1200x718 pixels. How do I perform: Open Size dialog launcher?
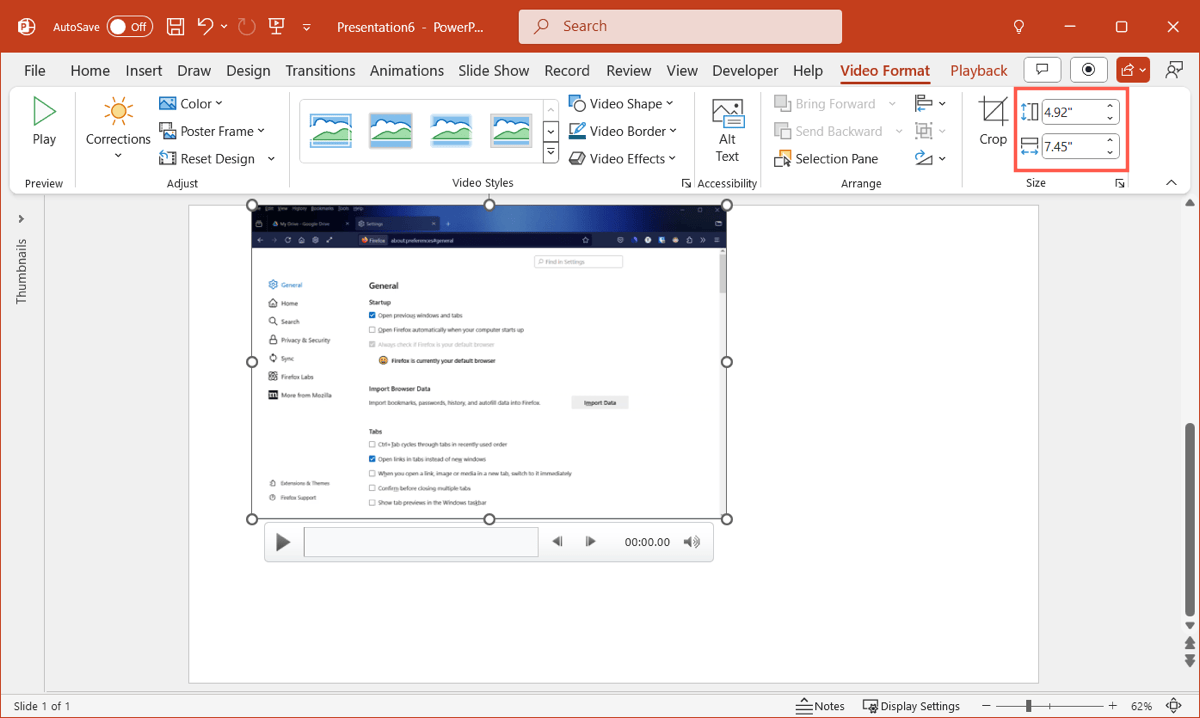pos(1120,184)
